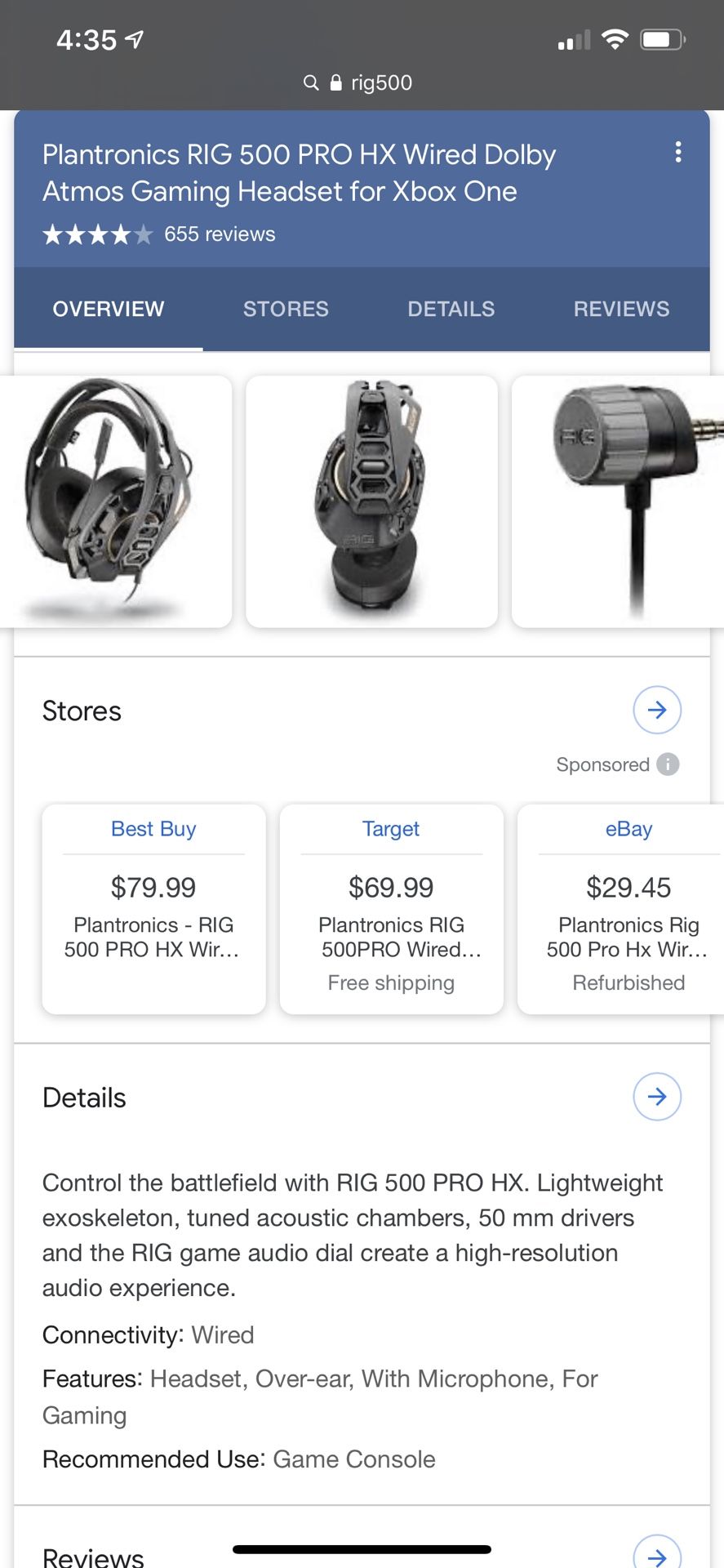Image resolution: width=724 pixels, height=1568 pixels.
Task: Select the Overview tab
Action: (x=109, y=309)
